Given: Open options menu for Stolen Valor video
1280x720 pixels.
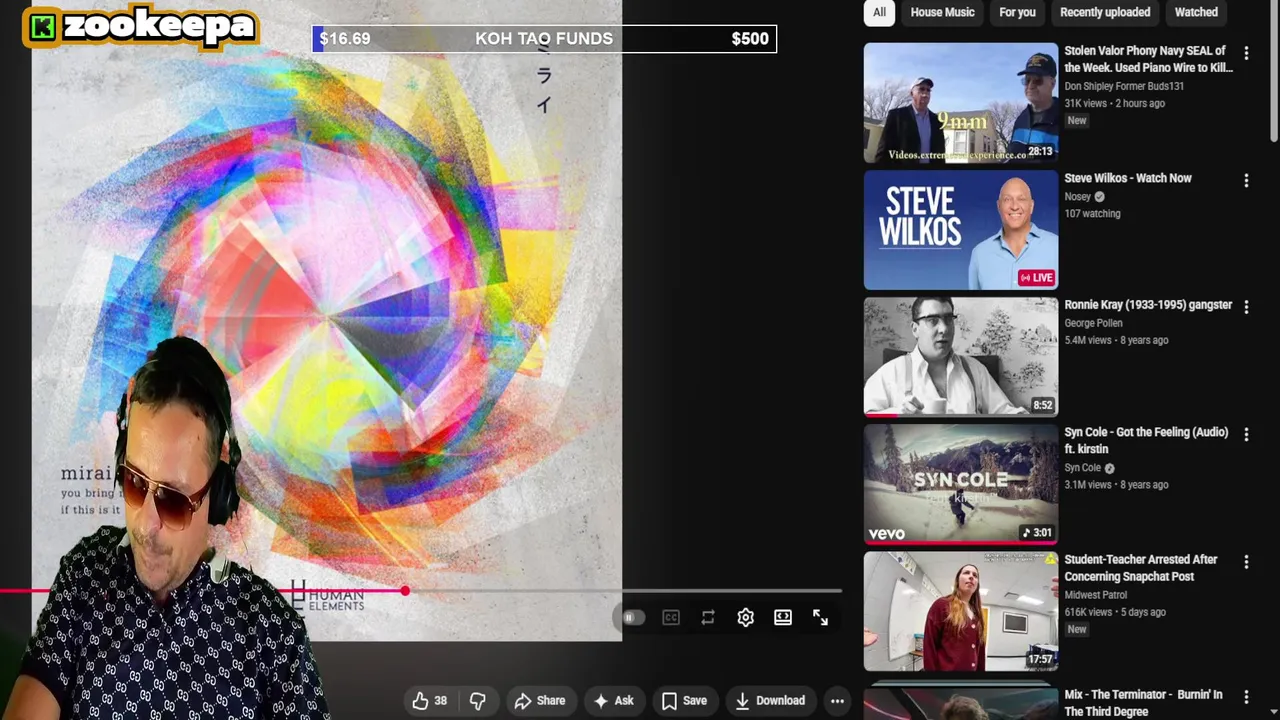Looking at the screenshot, I should pyautogui.click(x=1246, y=53).
